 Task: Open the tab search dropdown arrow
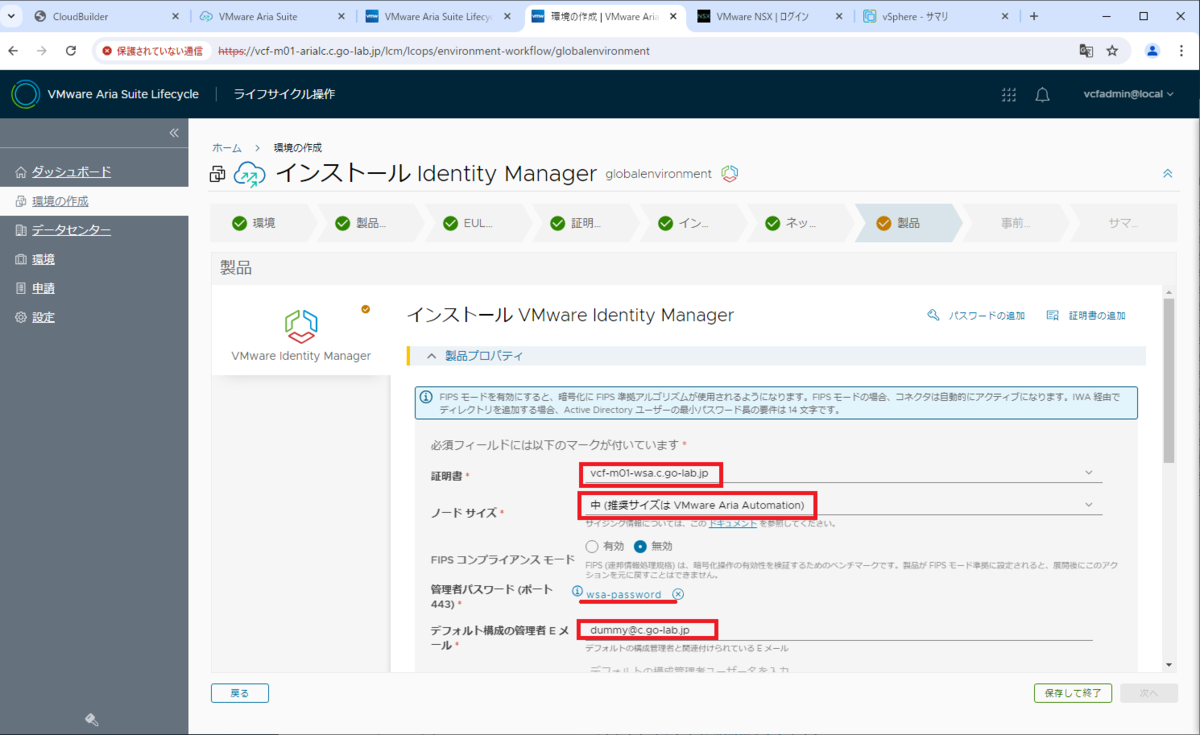[x=11, y=16]
